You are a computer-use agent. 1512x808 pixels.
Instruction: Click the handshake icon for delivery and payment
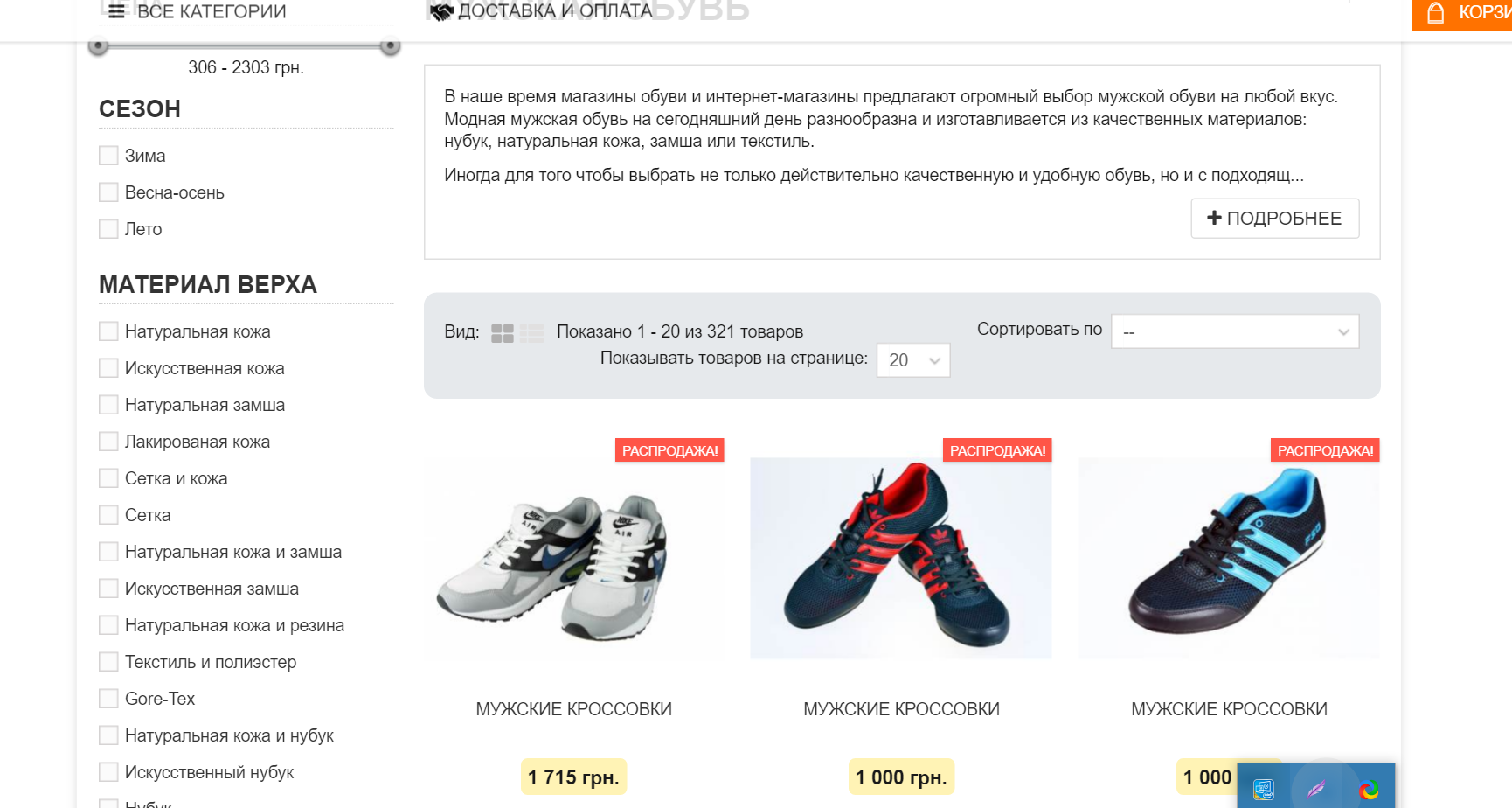(x=442, y=12)
